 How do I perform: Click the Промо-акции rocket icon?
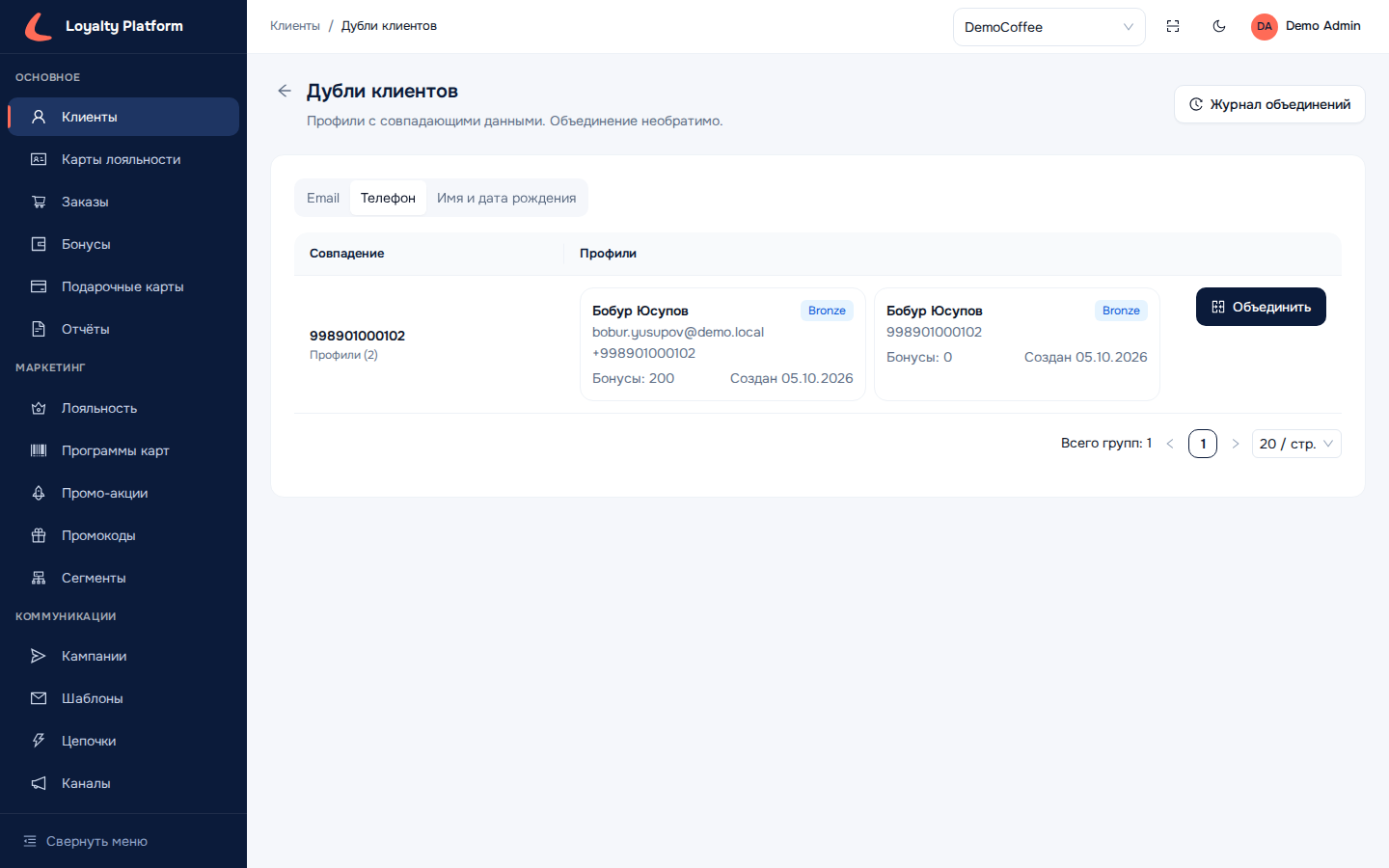point(39,493)
